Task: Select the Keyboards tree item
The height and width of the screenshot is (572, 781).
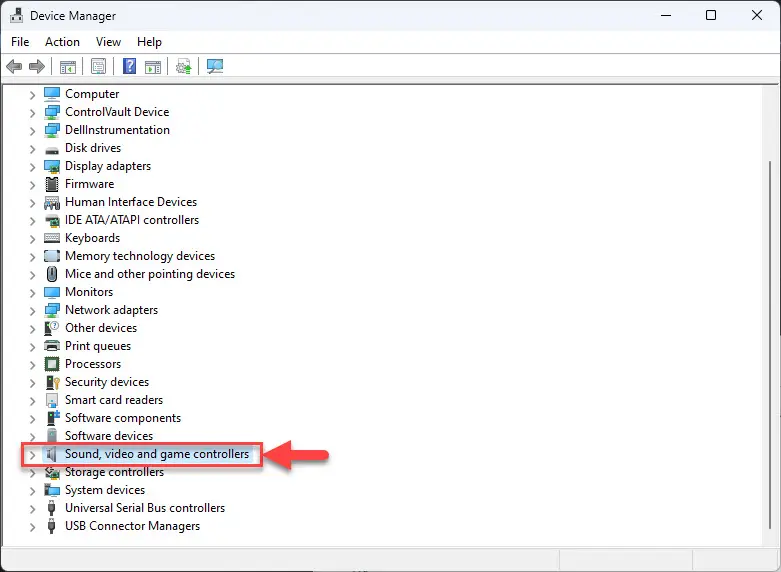Action: [93, 238]
